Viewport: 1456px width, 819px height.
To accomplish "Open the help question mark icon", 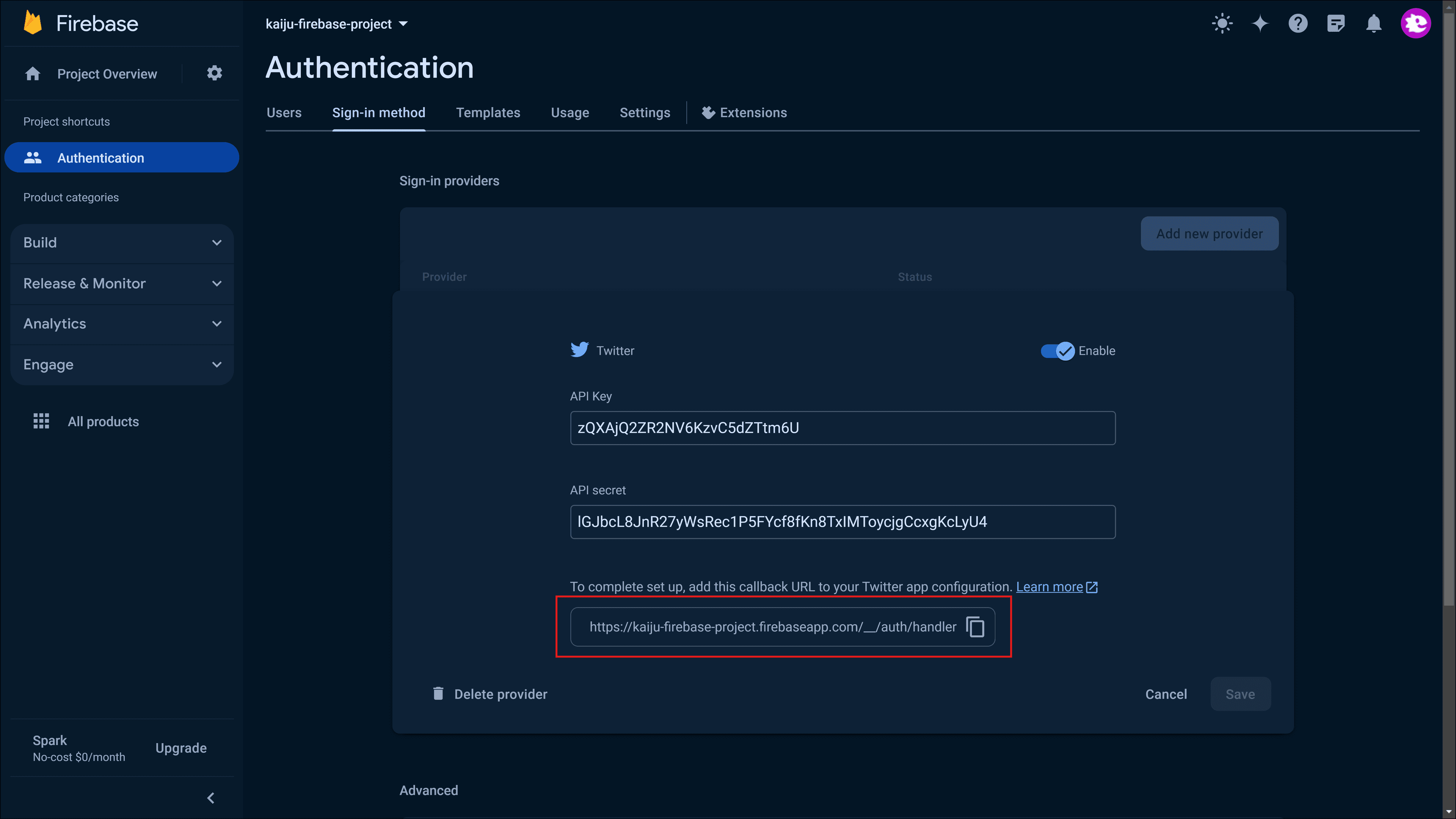I will pyautogui.click(x=1298, y=23).
